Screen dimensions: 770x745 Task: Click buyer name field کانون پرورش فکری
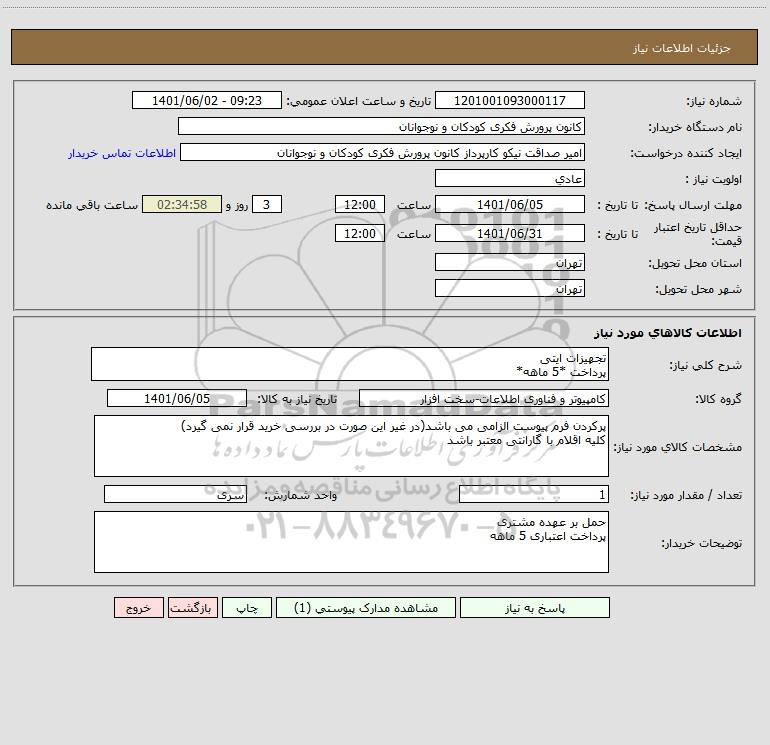[381, 126]
